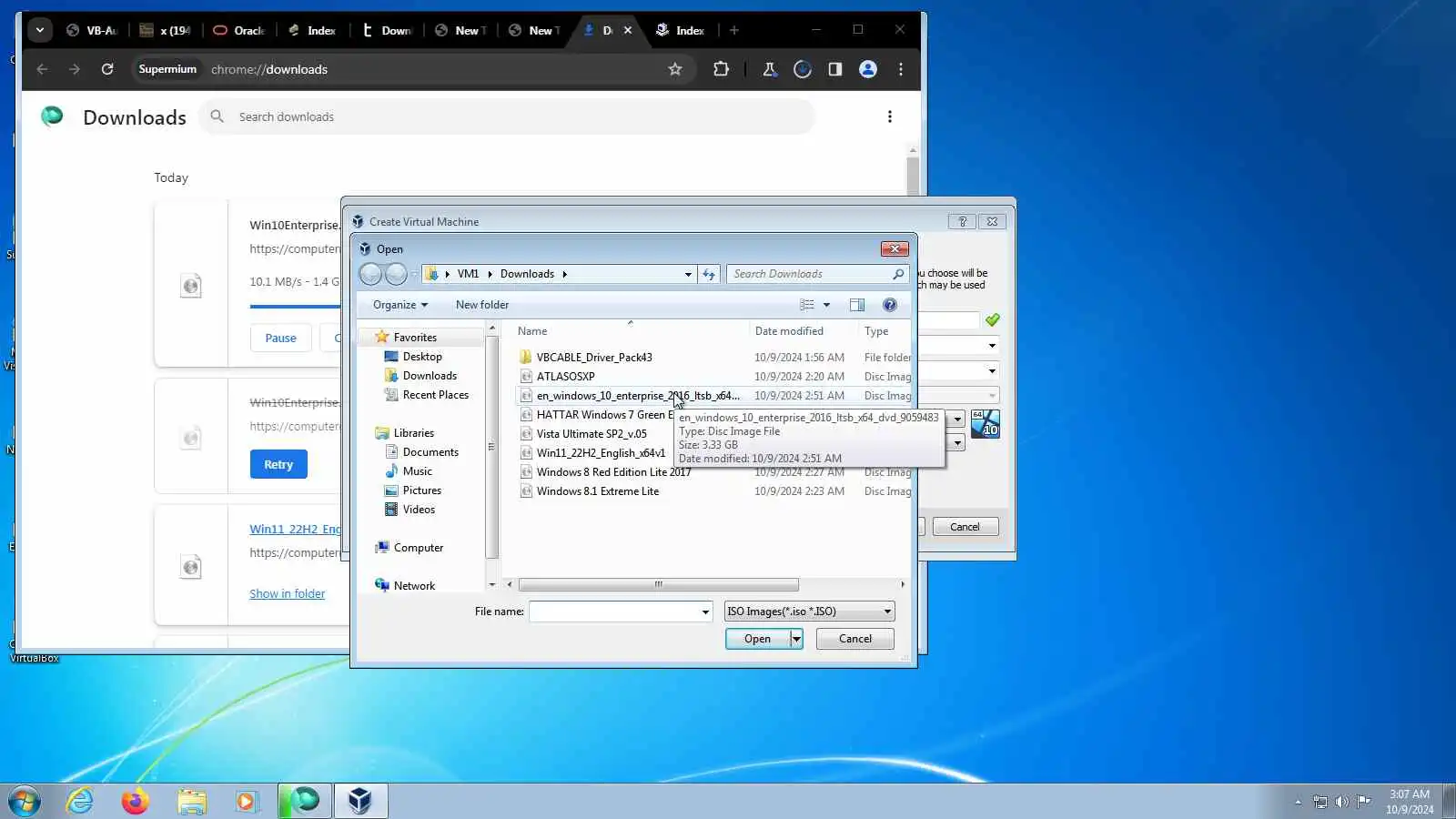Image resolution: width=1456 pixels, height=819 pixels.
Task: Open the ISO Images file type dropdown
Action: click(810, 612)
